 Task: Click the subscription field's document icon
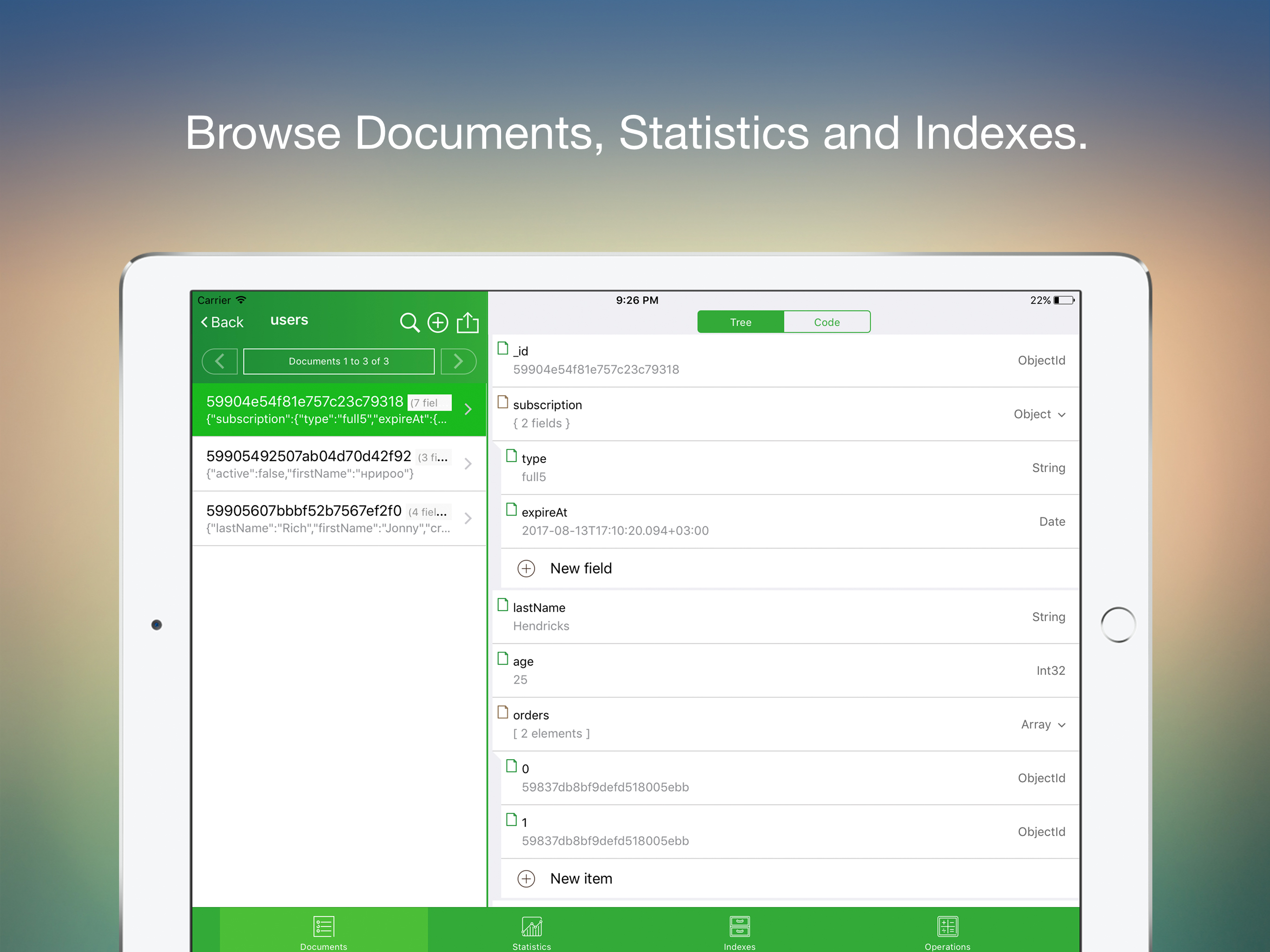pos(503,402)
